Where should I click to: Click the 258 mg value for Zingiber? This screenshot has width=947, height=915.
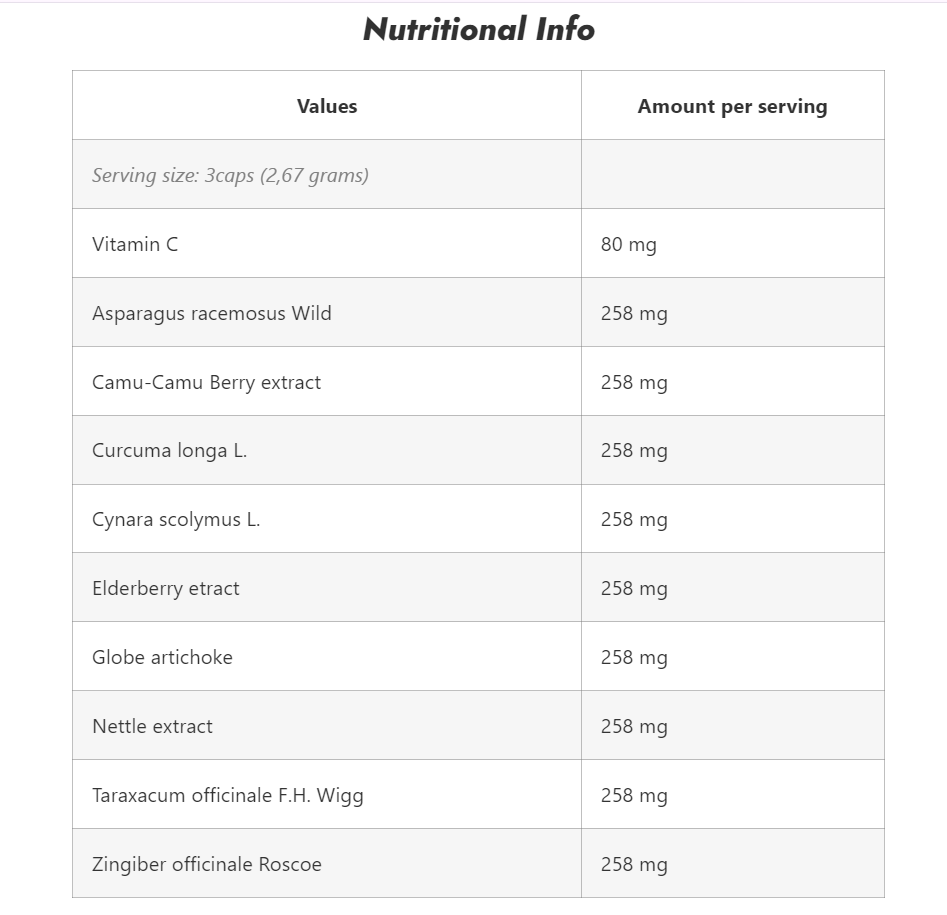[x=634, y=864]
